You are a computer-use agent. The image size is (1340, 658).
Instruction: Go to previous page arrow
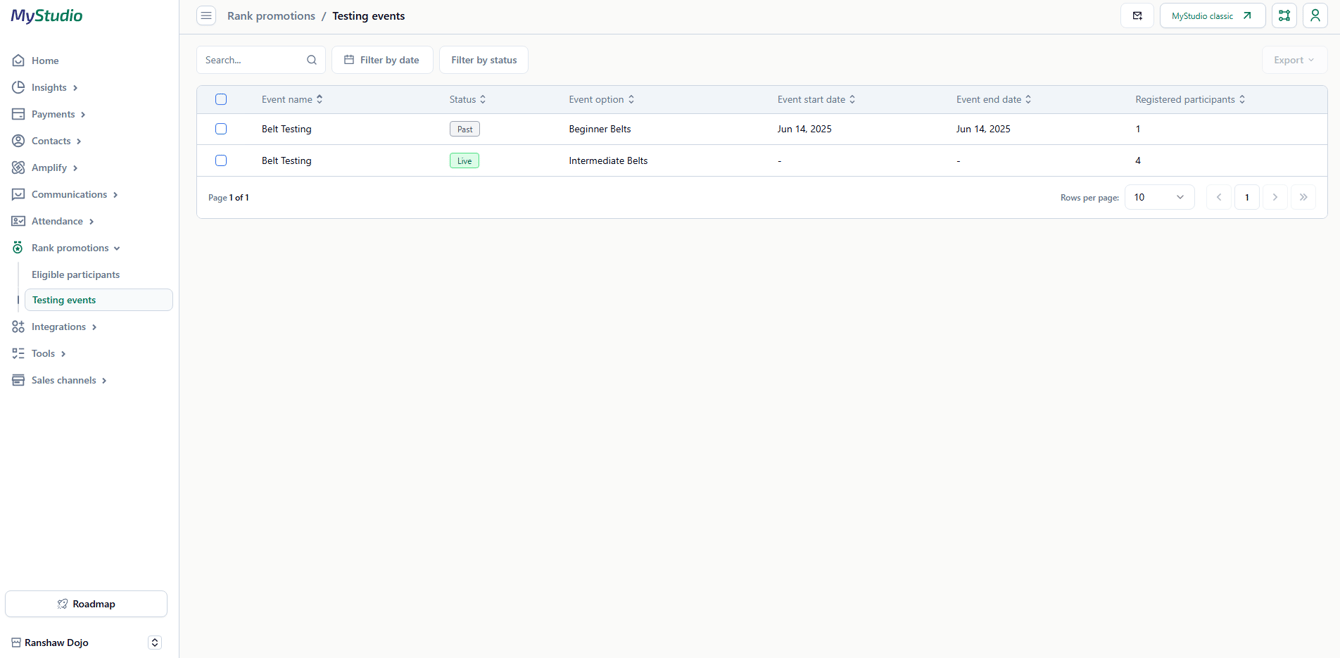point(1219,198)
